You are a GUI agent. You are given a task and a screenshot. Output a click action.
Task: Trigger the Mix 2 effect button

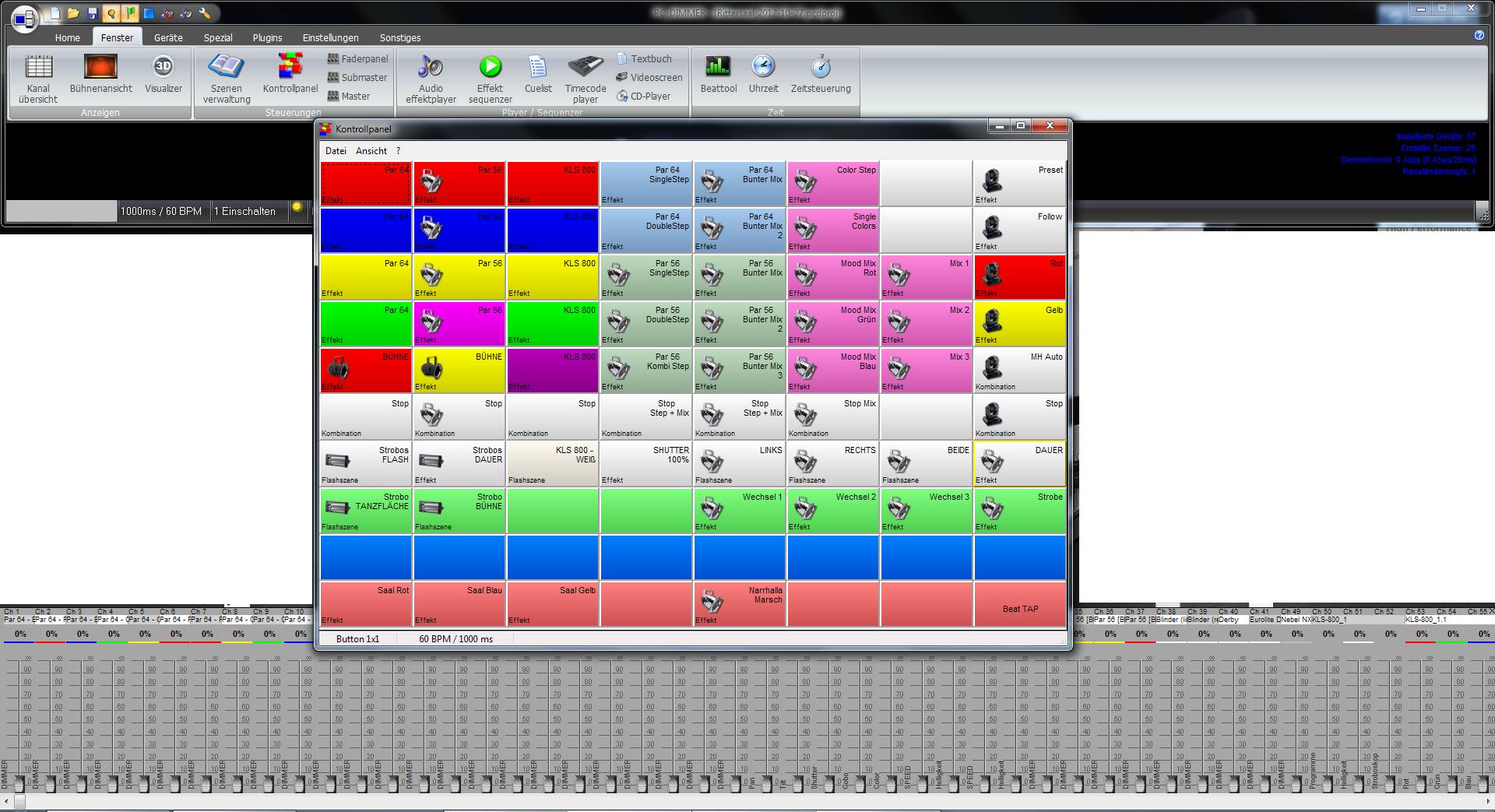(x=926, y=323)
